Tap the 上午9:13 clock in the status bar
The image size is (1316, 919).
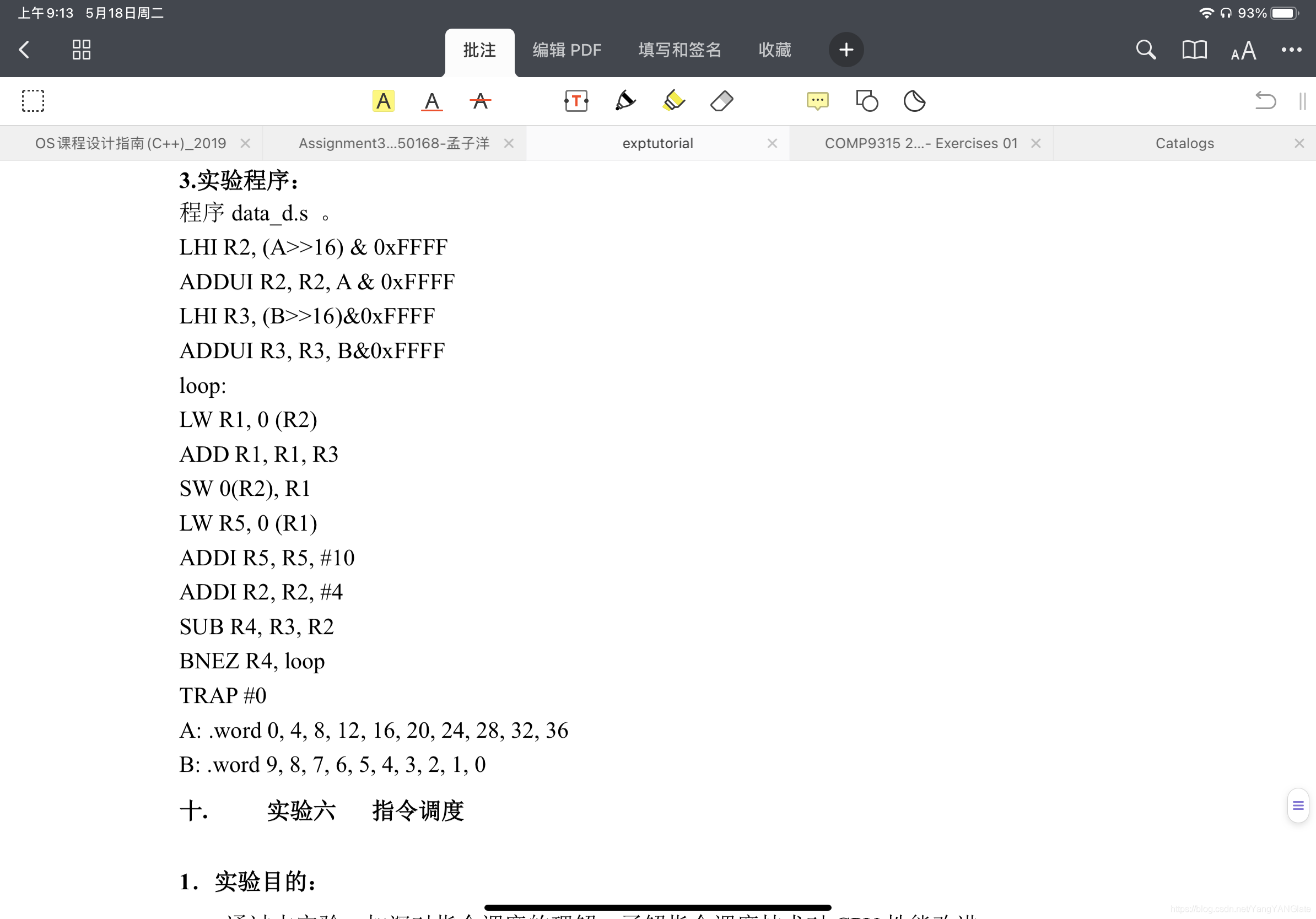click(46, 13)
